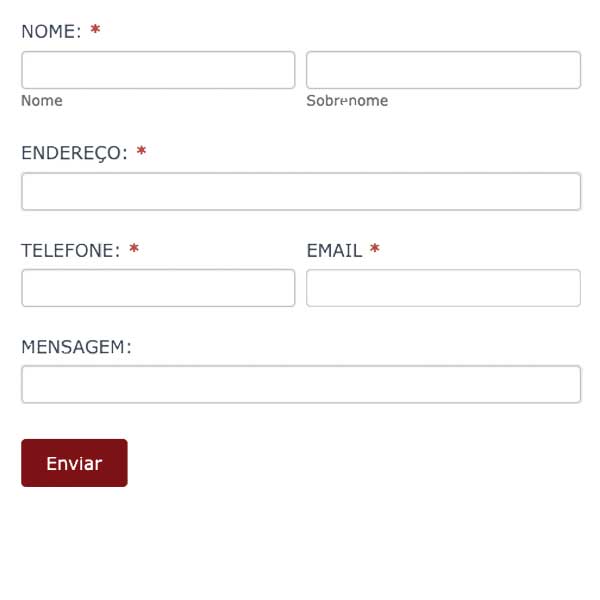Click the TELEFONE label text
Image resolution: width=600 pixels, height=600 pixels.
point(70,251)
